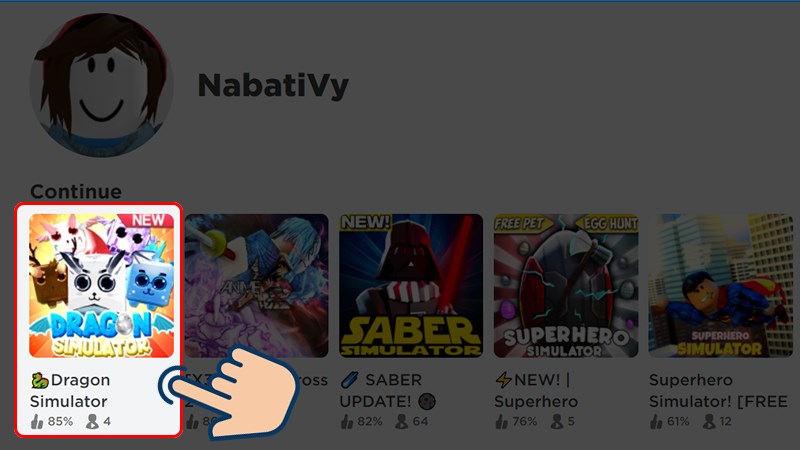Open the Superhero Simulator egg hunt thumbnail
This screenshot has width=800, height=450.
[x=566, y=285]
